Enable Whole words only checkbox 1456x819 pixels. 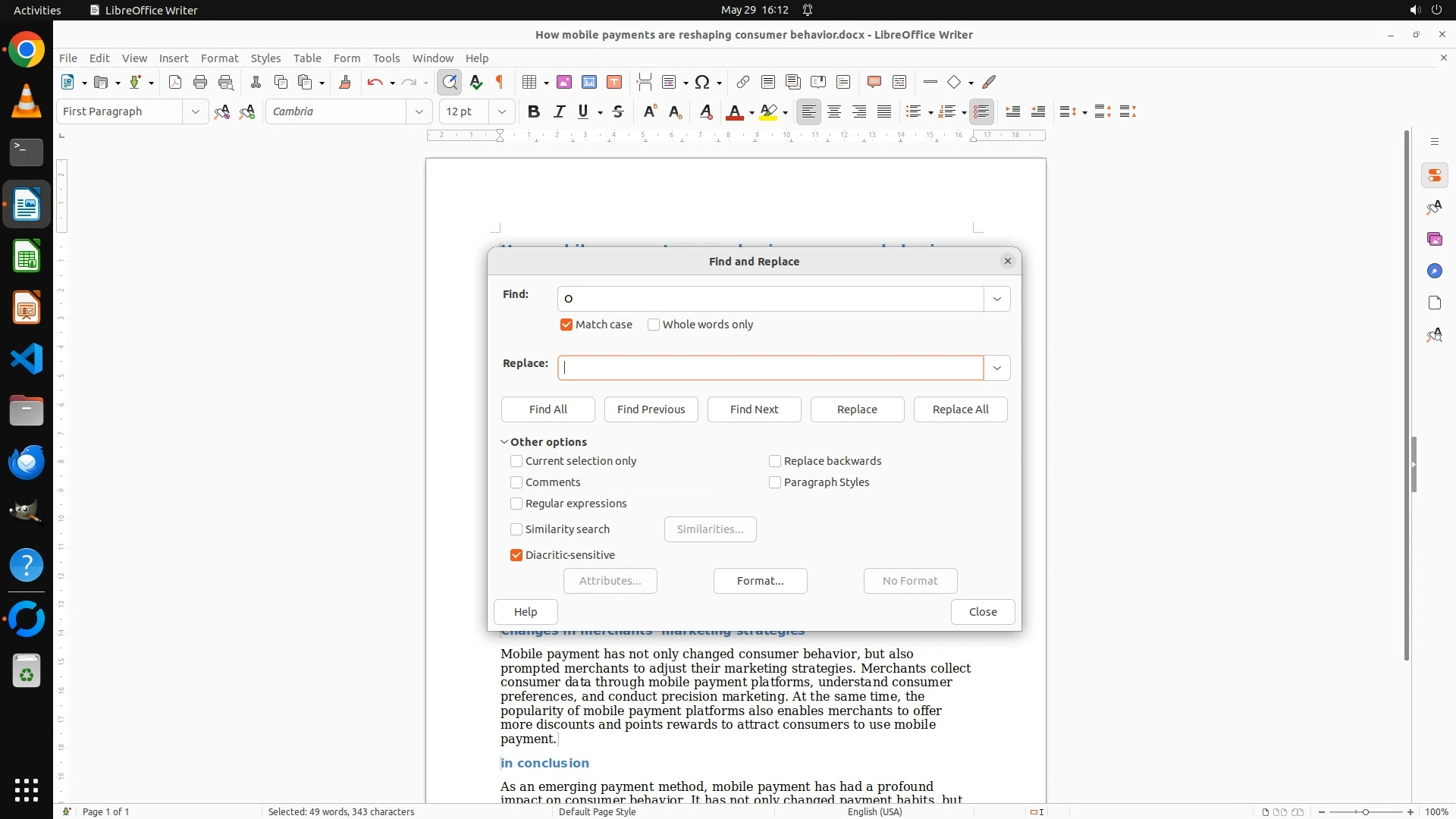click(654, 325)
